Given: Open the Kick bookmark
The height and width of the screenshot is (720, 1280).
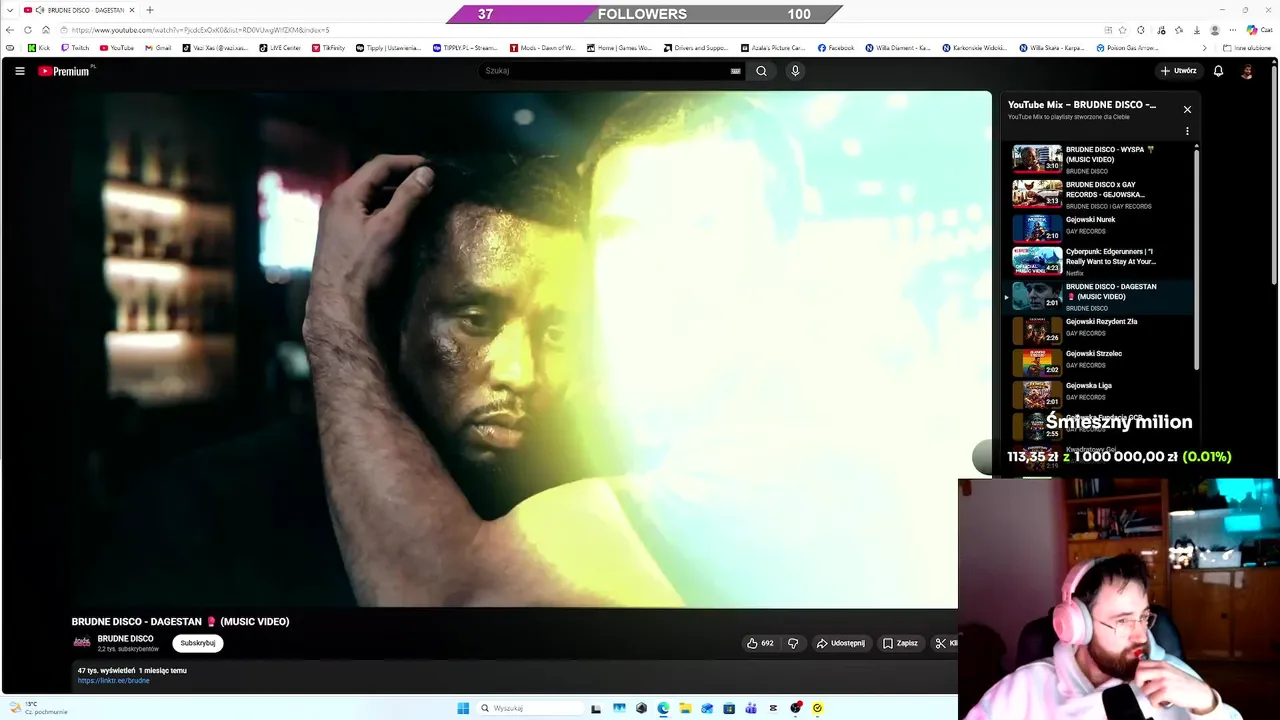Looking at the screenshot, I should tap(39, 48).
